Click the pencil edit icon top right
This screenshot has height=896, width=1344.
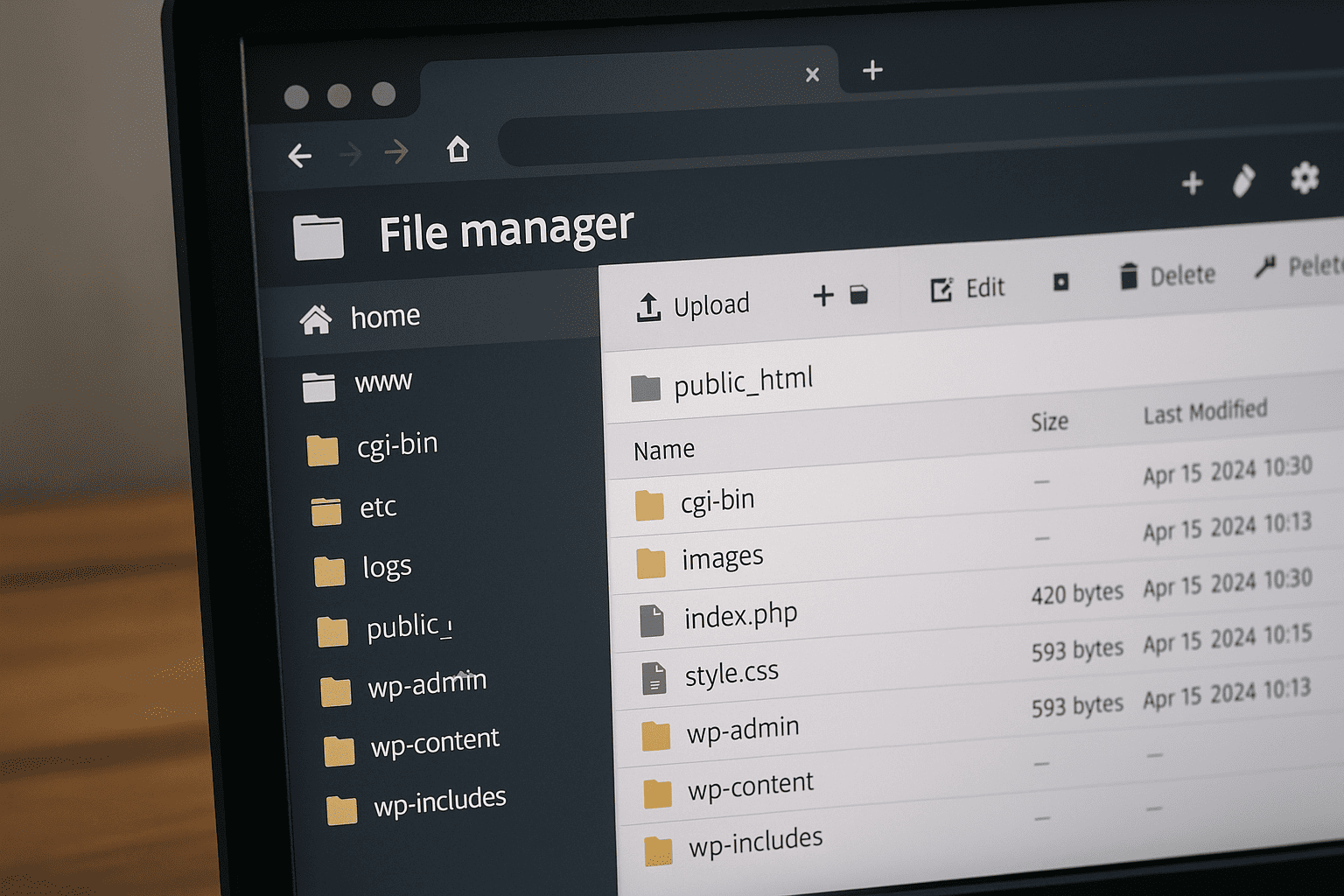[1243, 181]
